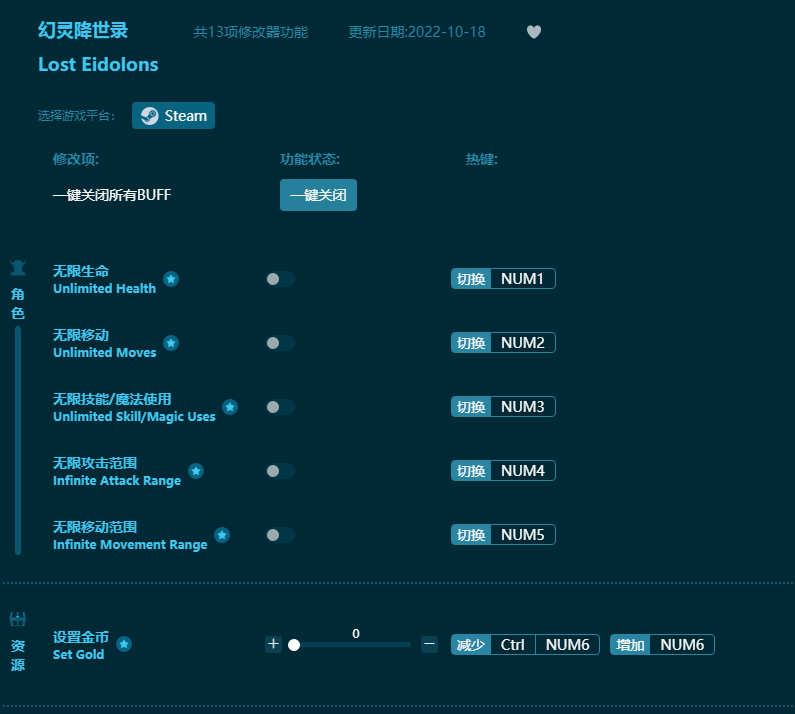Image resolution: width=795 pixels, height=714 pixels.
Task: Click the 一键关闭所有BUFF label
Action: coord(112,195)
